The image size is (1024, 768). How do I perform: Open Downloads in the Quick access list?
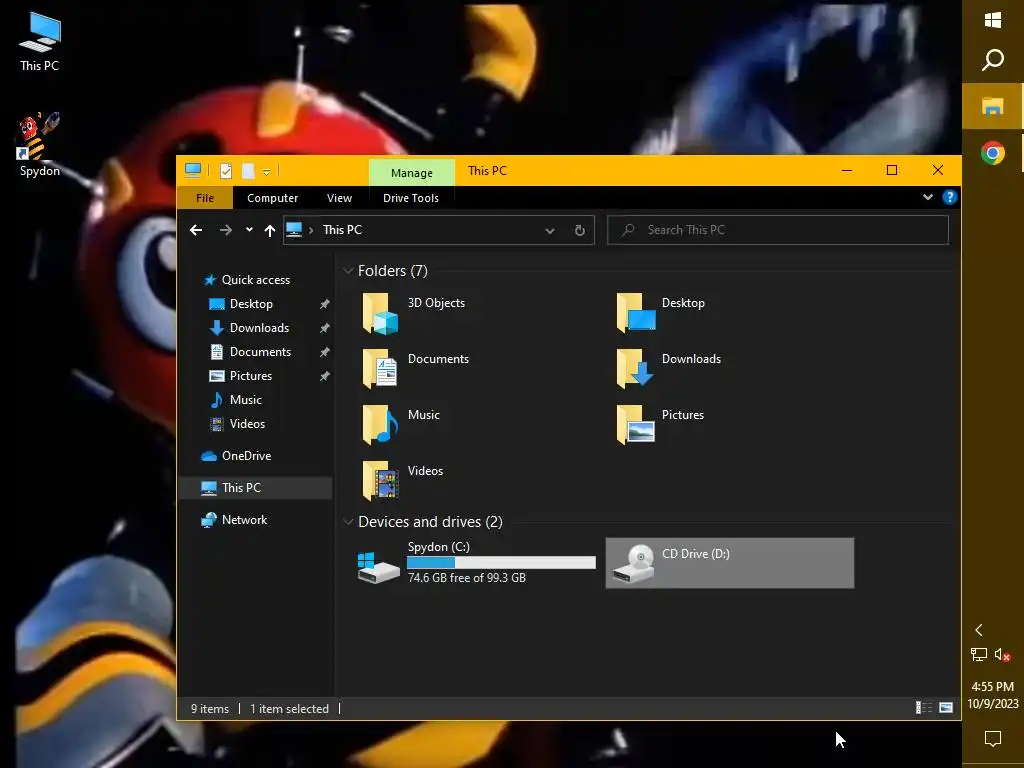coord(259,328)
